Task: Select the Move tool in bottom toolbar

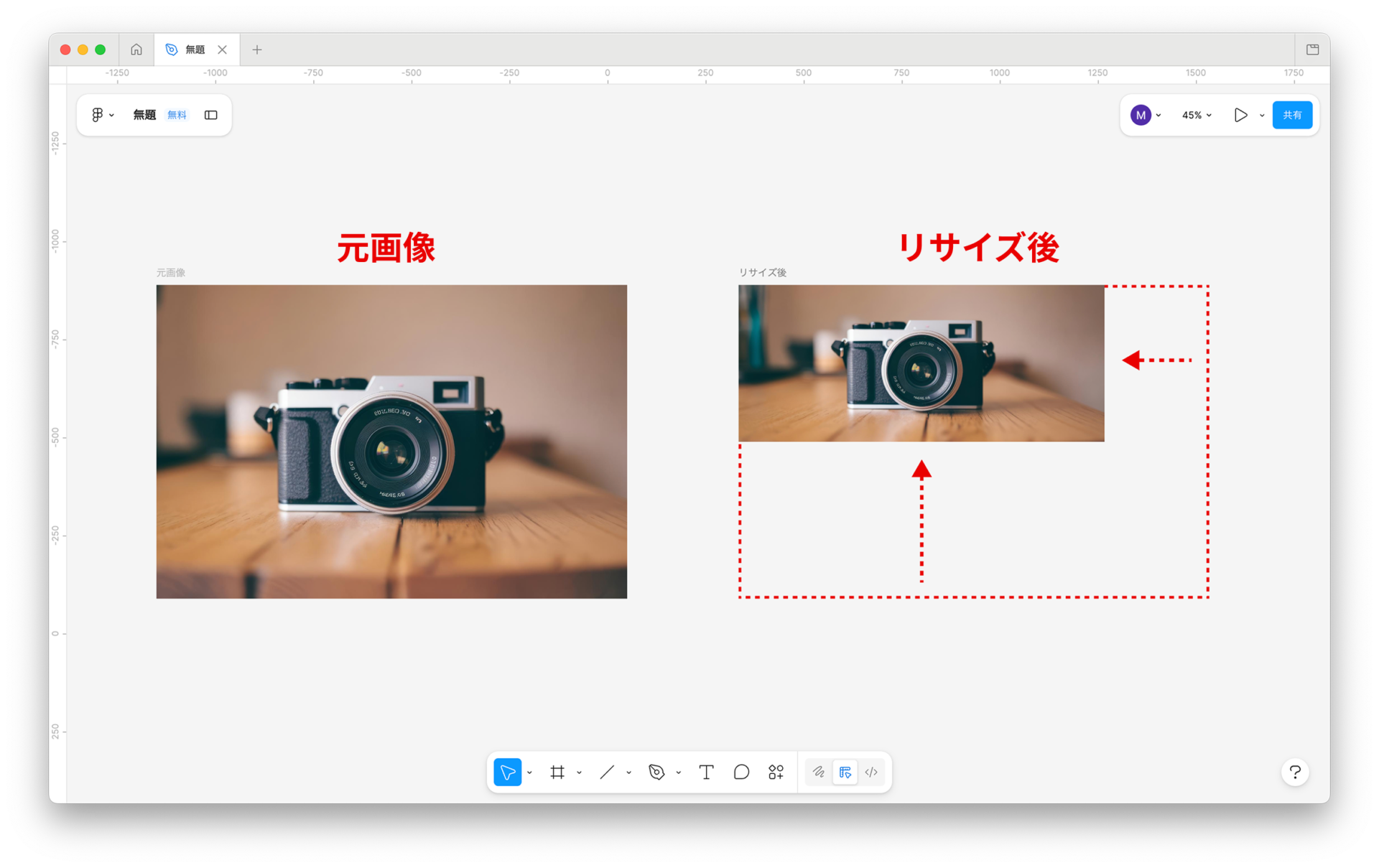Action: [507, 772]
